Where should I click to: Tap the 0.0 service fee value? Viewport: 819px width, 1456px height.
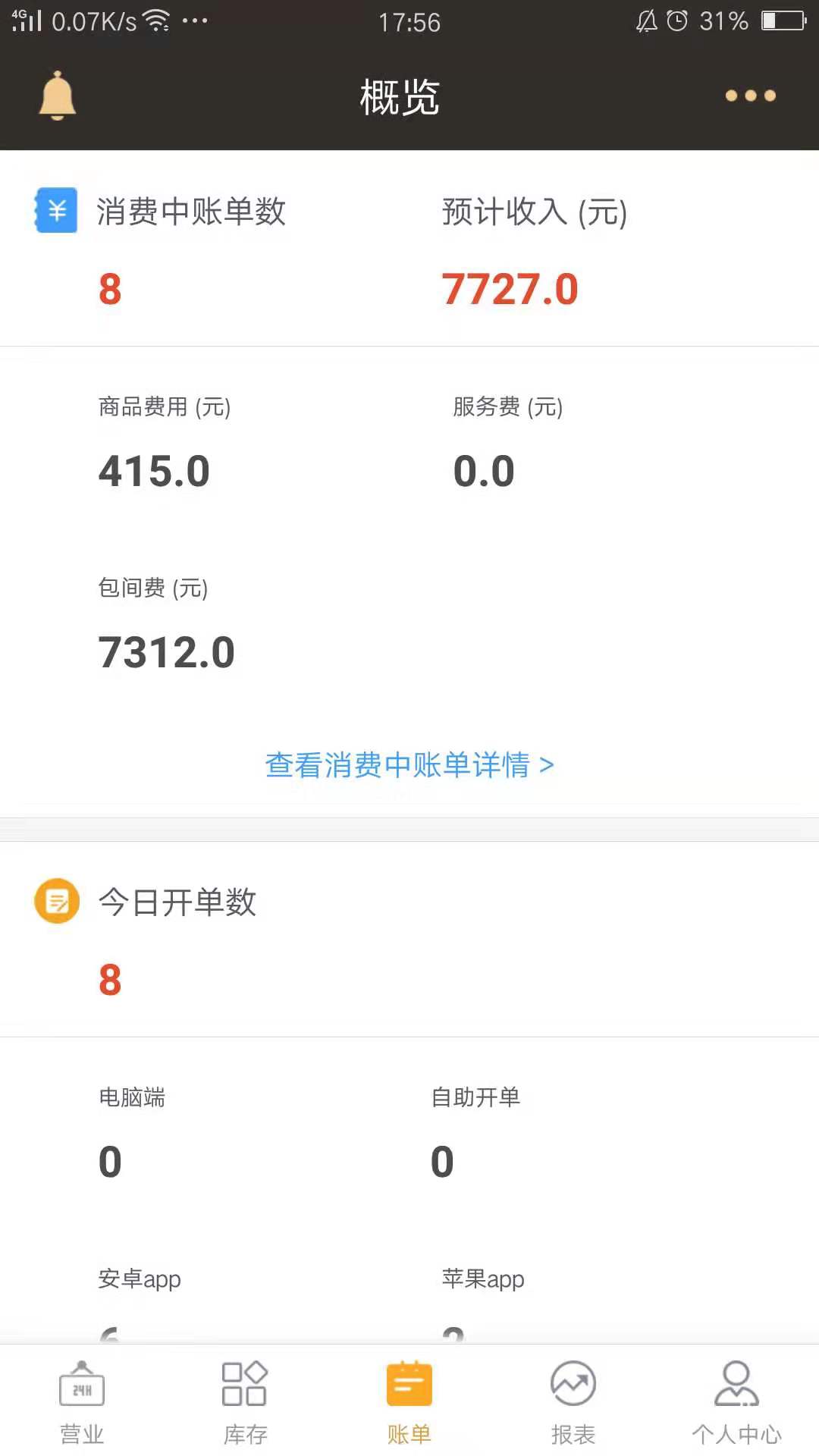pos(484,471)
